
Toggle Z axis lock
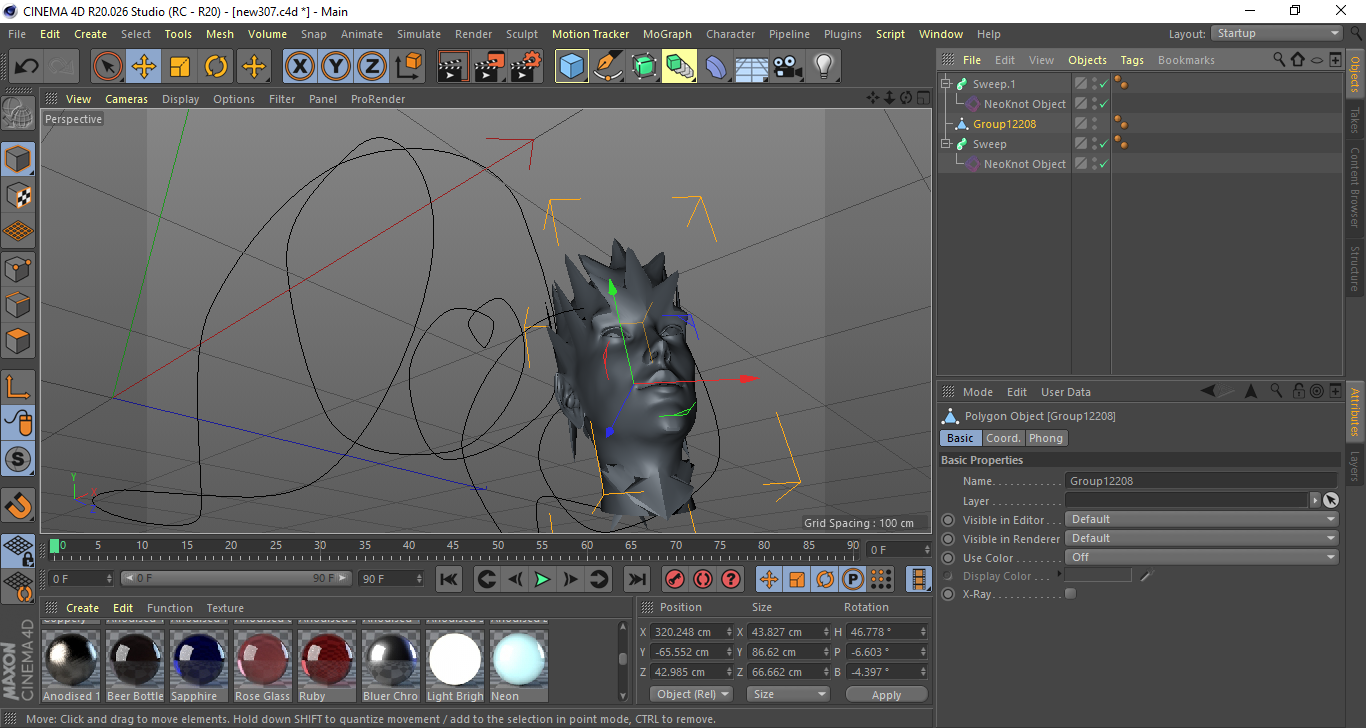click(372, 67)
